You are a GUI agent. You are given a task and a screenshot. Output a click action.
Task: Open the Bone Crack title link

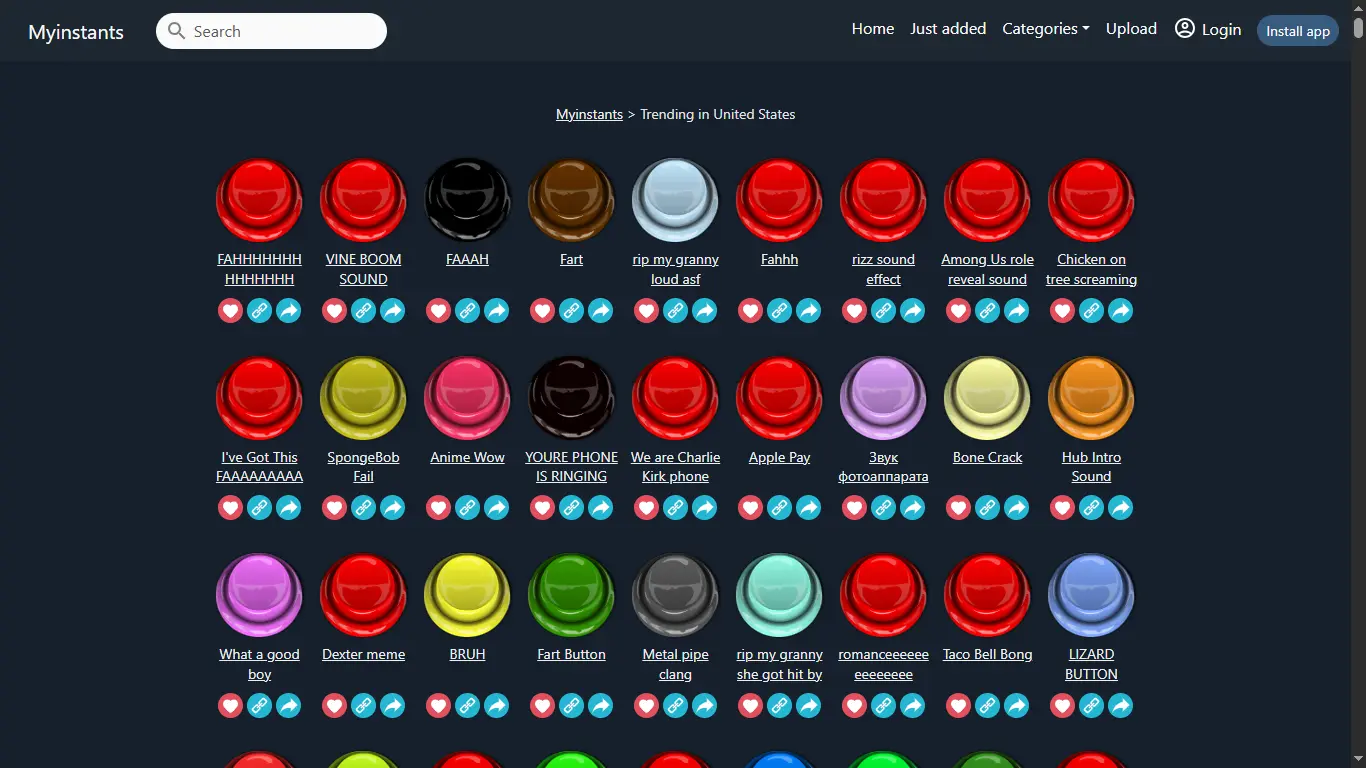pyautogui.click(x=987, y=457)
